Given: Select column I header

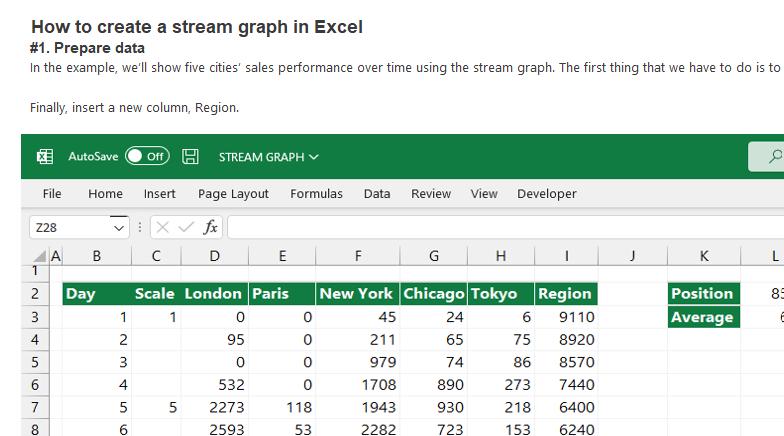Looking at the screenshot, I should click(566, 256).
